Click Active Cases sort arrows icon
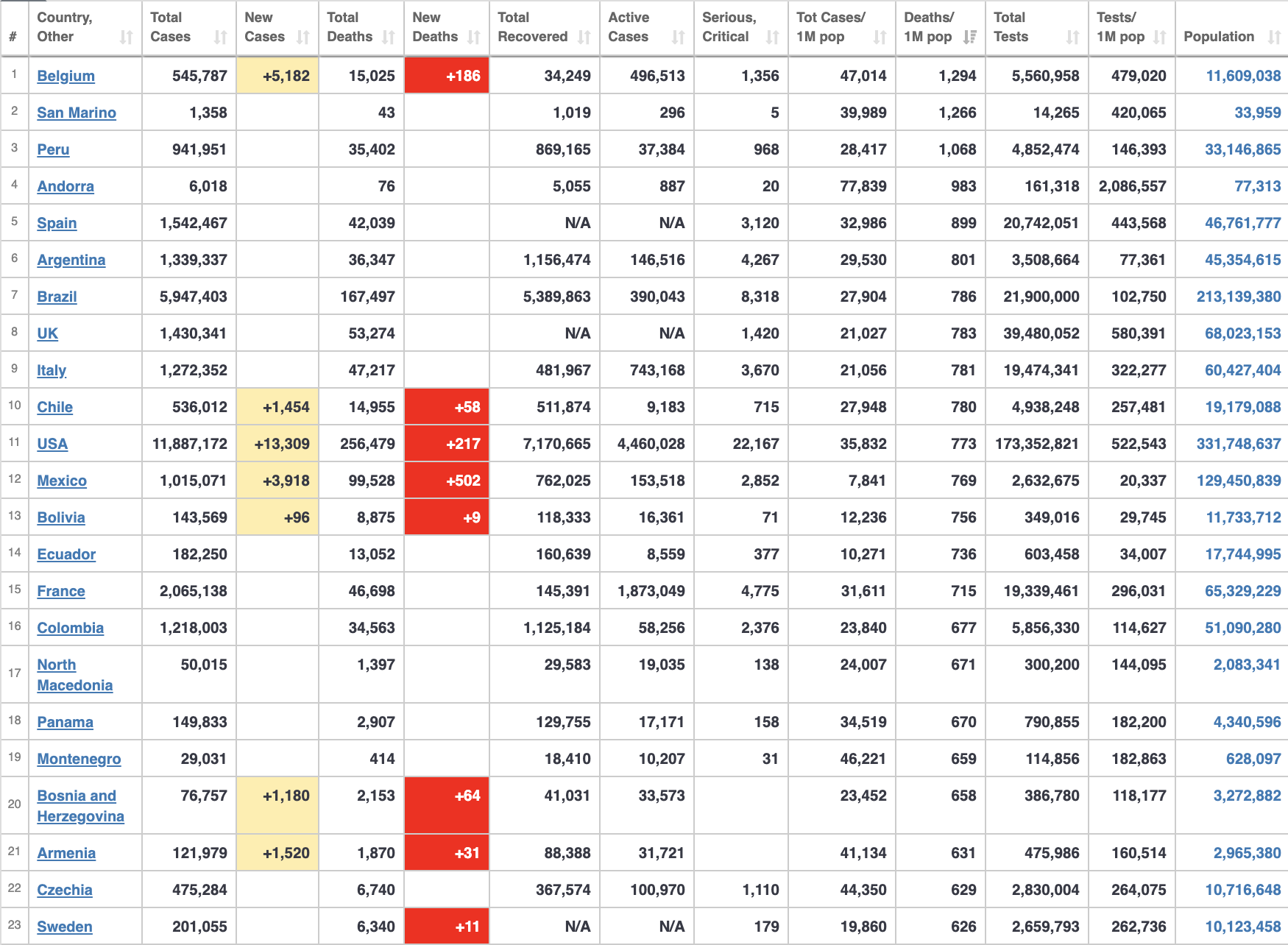 pos(678,37)
